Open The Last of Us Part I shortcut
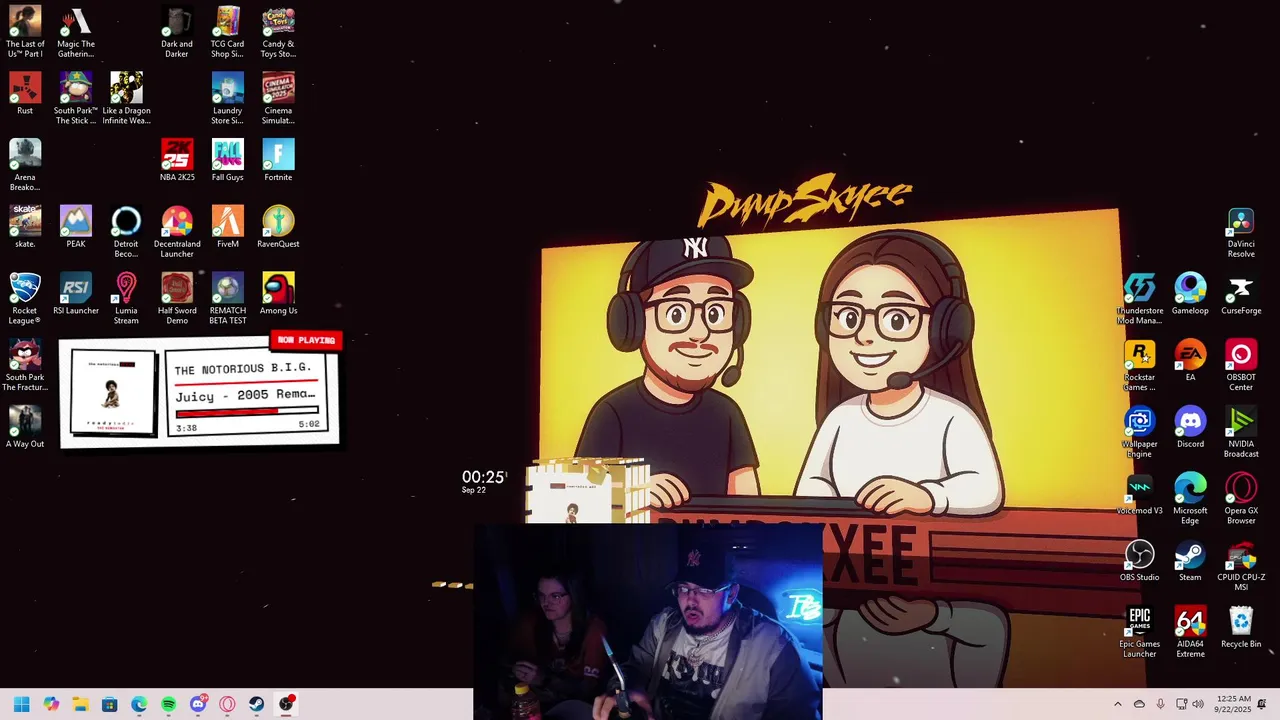 (x=25, y=32)
